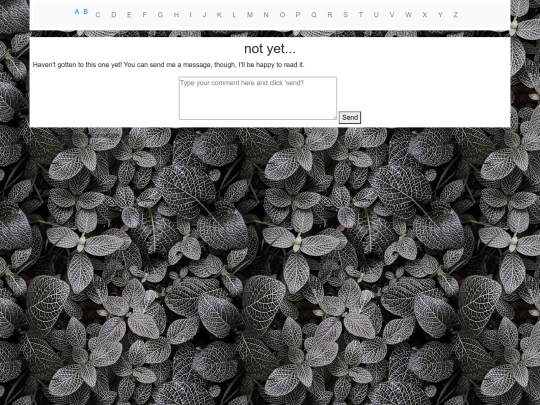
Task: Go to letter O in navigation
Action: pyautogui.click(x=282, y=15)
